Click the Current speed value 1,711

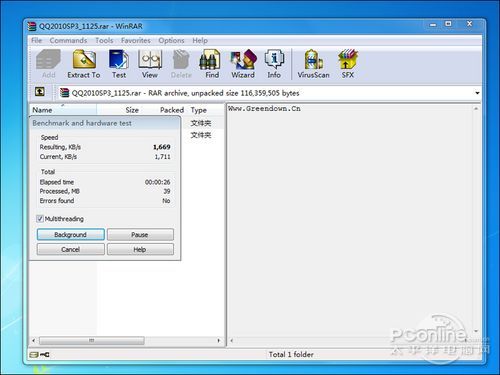tap(162, 157)
